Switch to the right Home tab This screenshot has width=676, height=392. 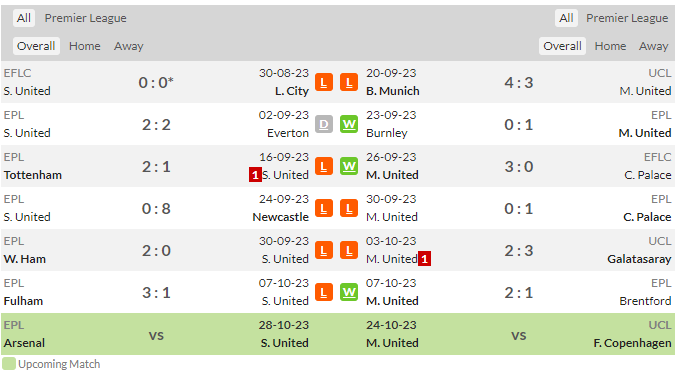pyautogui.click(x=610, y=46)
